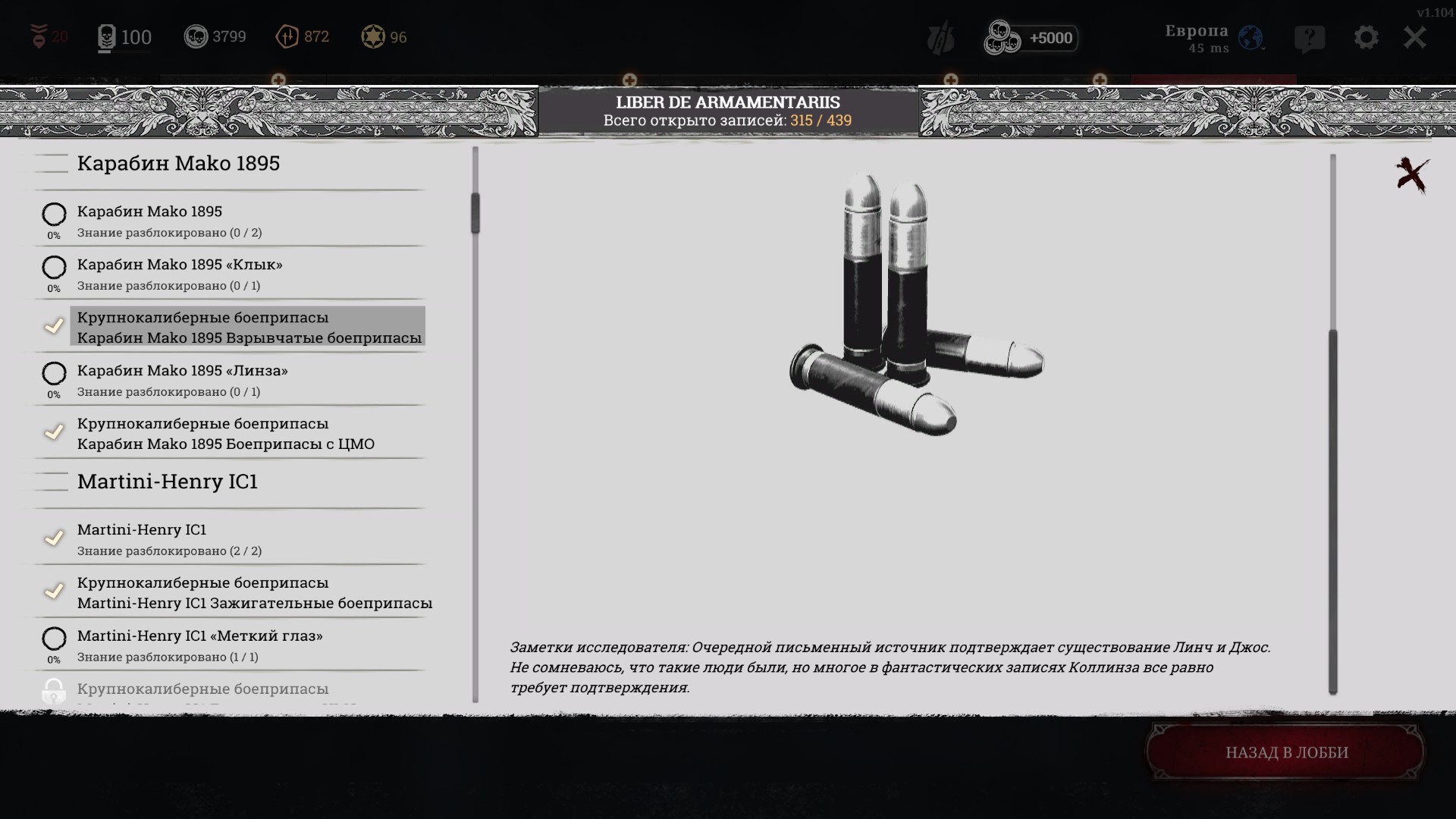Click checkmark beside Martini-Henry IC1 entry
Image resolution: width=1456 pixels, height=819 pixels.
coord(54,538)
